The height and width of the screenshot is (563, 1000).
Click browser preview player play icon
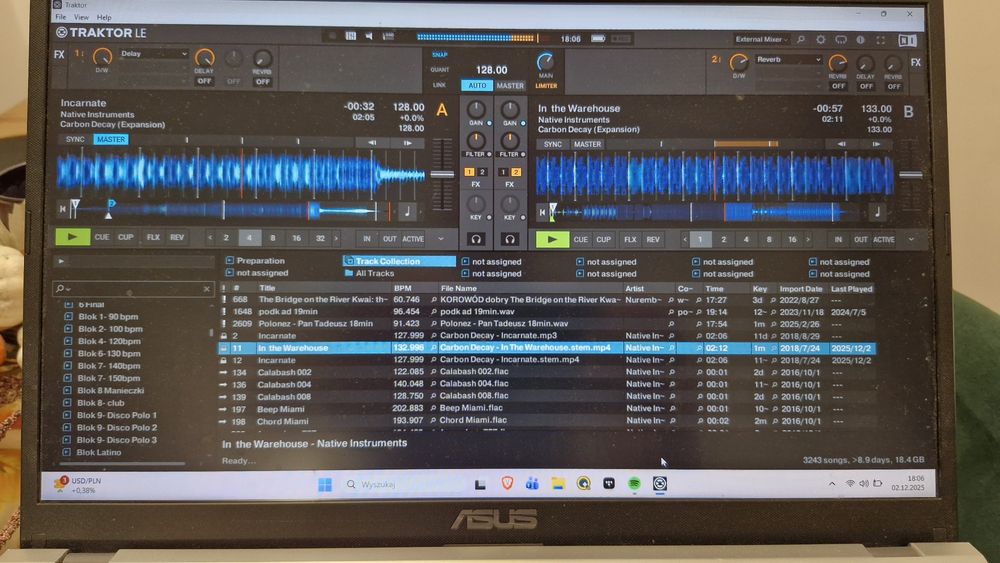(x=61, y=261)
